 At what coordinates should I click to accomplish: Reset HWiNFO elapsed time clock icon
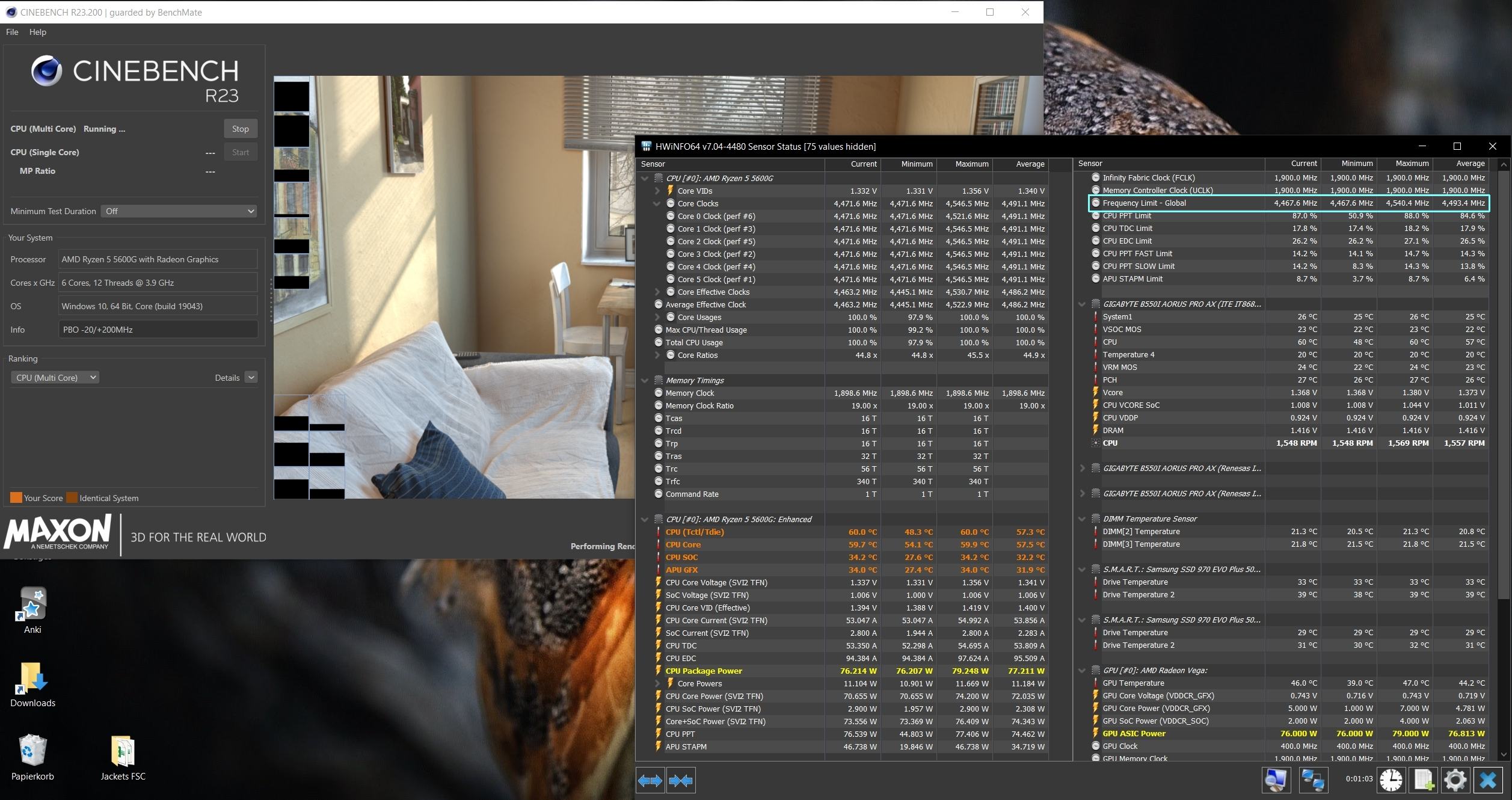pyautogui.click(x=1391, y=780)
